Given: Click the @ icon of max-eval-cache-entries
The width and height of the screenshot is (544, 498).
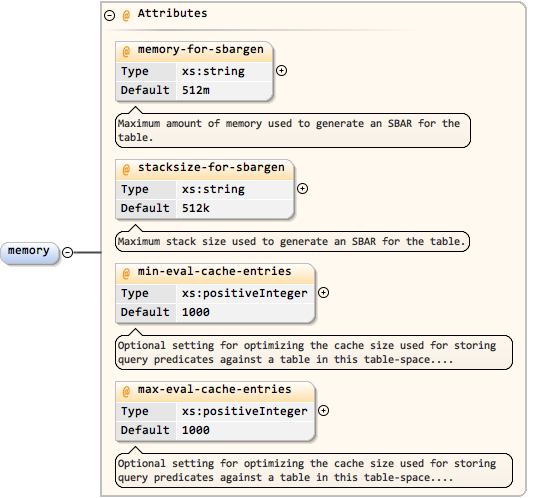Looking at the screenshot, I should tap(126, 391).
